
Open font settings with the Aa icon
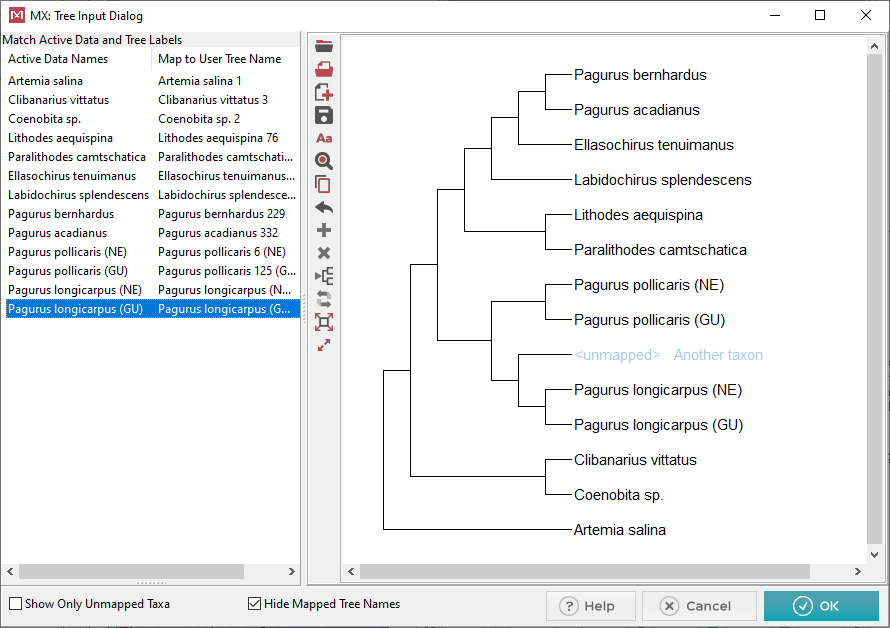tap(323, 138)
